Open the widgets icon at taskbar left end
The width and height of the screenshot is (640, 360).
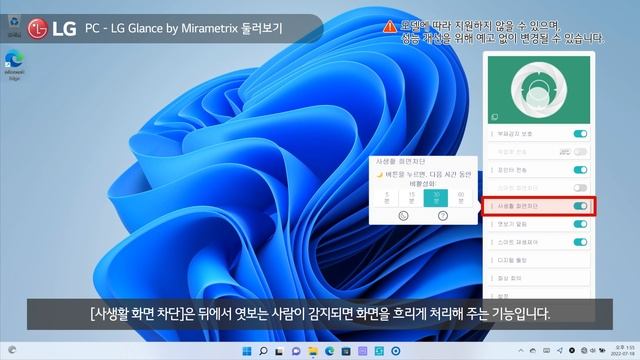point(12,350)
